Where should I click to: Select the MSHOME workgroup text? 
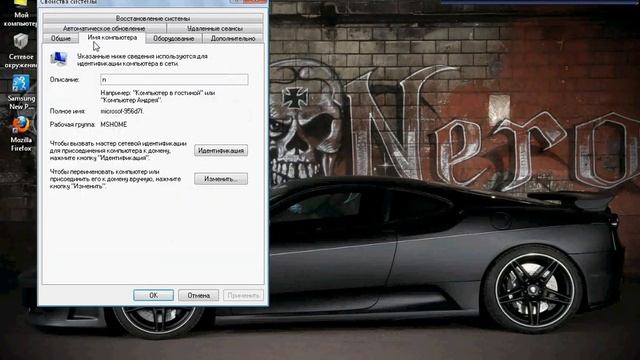click(x=114, y=124)
